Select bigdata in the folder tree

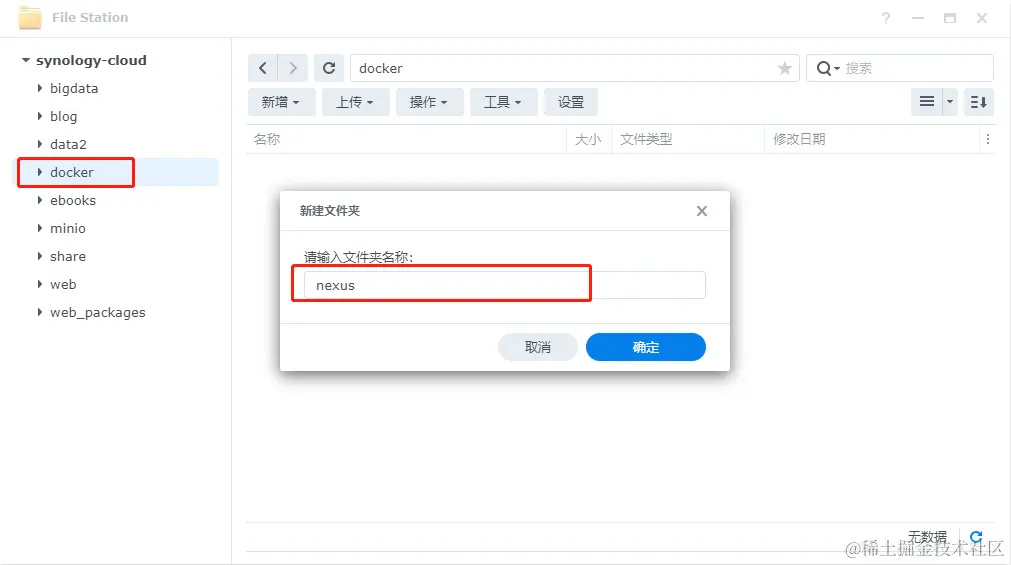pos(74,88)
